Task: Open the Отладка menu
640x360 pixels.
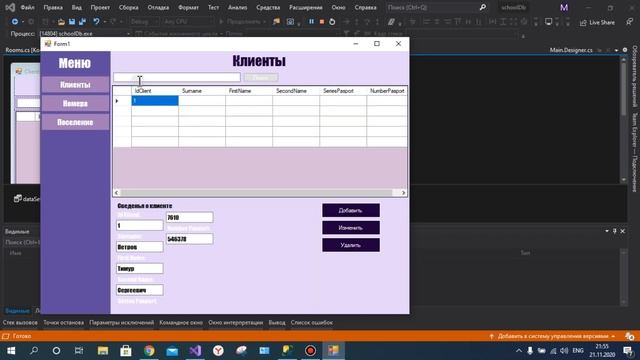Action: click(x=158, y=7)
